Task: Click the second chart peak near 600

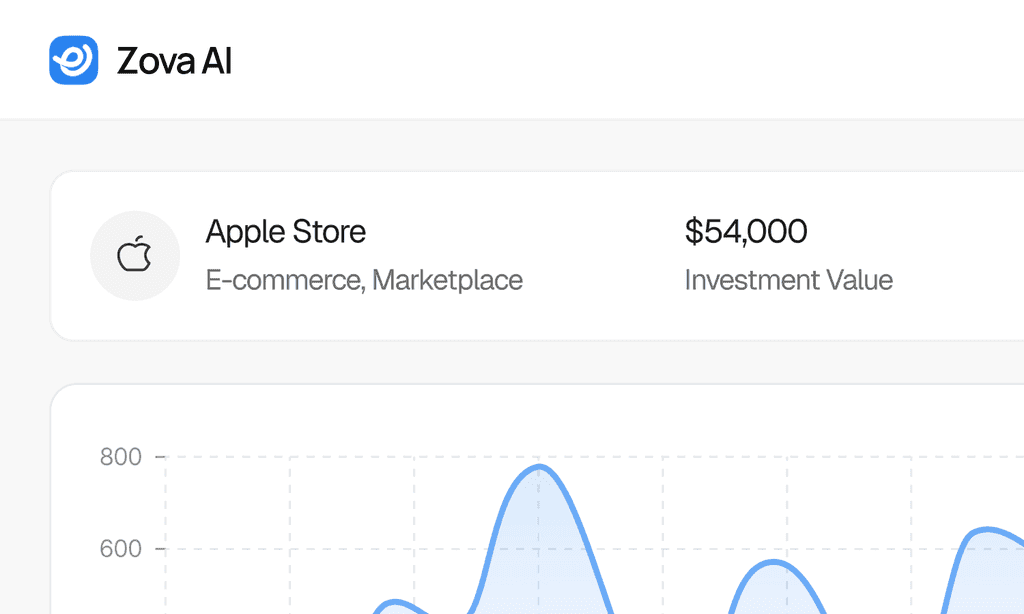Action: (774, 562)
